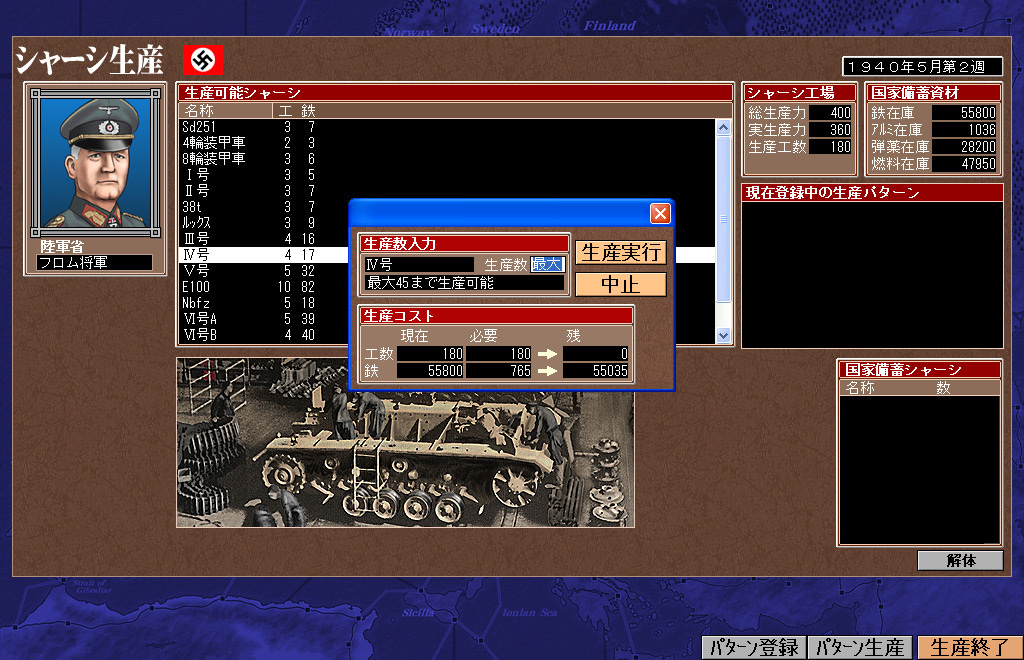Click the 鉄 column header

308,111
